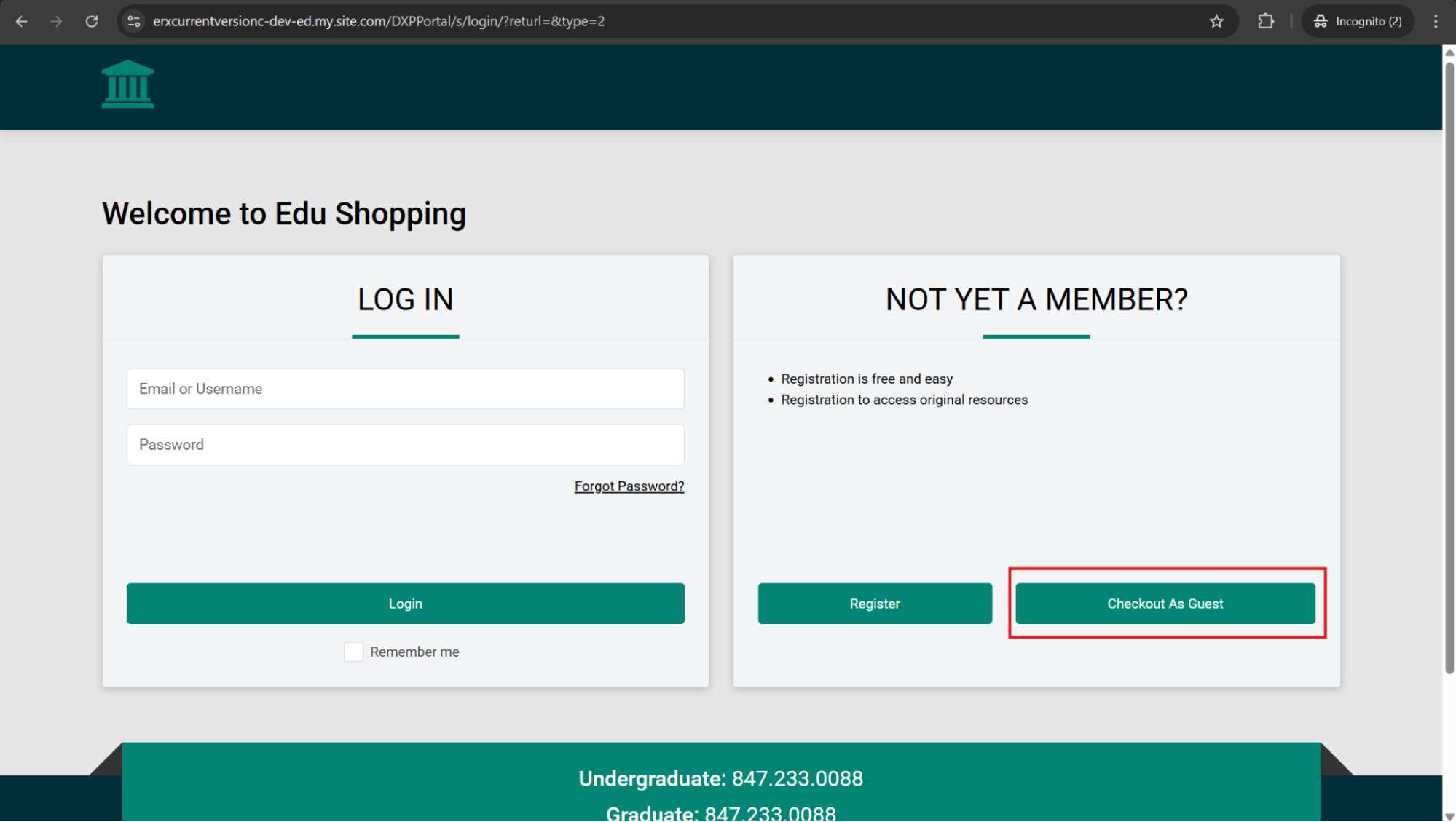Screen dimensions: 1456x822
Task: Open site information icon in address bar
Action: point(134,21)
